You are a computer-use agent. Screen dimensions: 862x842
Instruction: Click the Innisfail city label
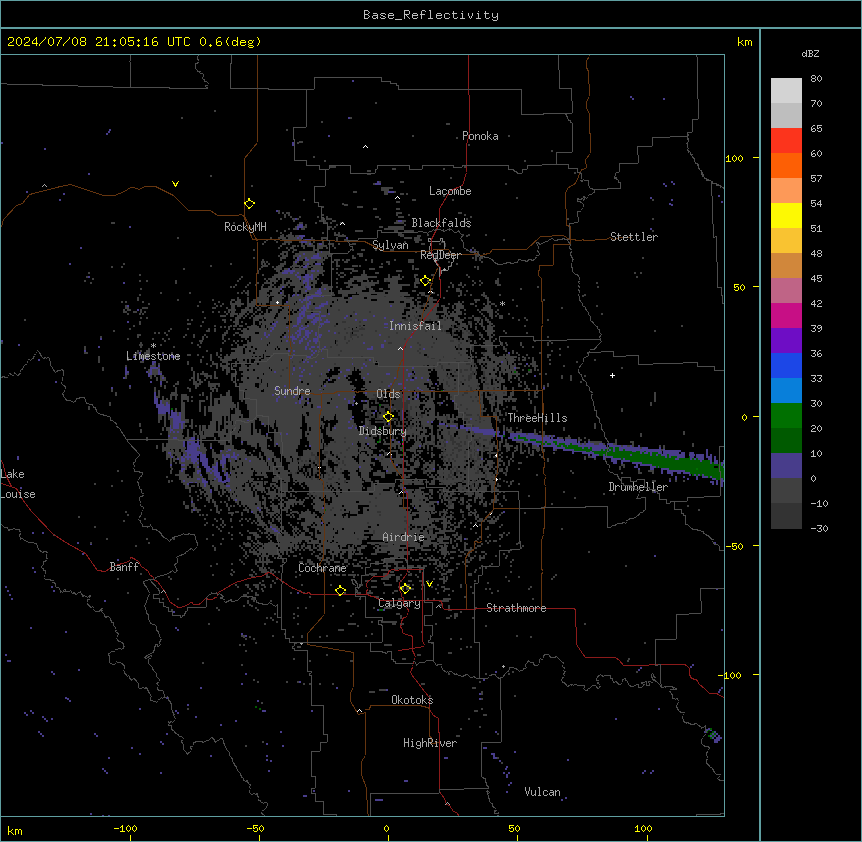[x=415, y=326]
